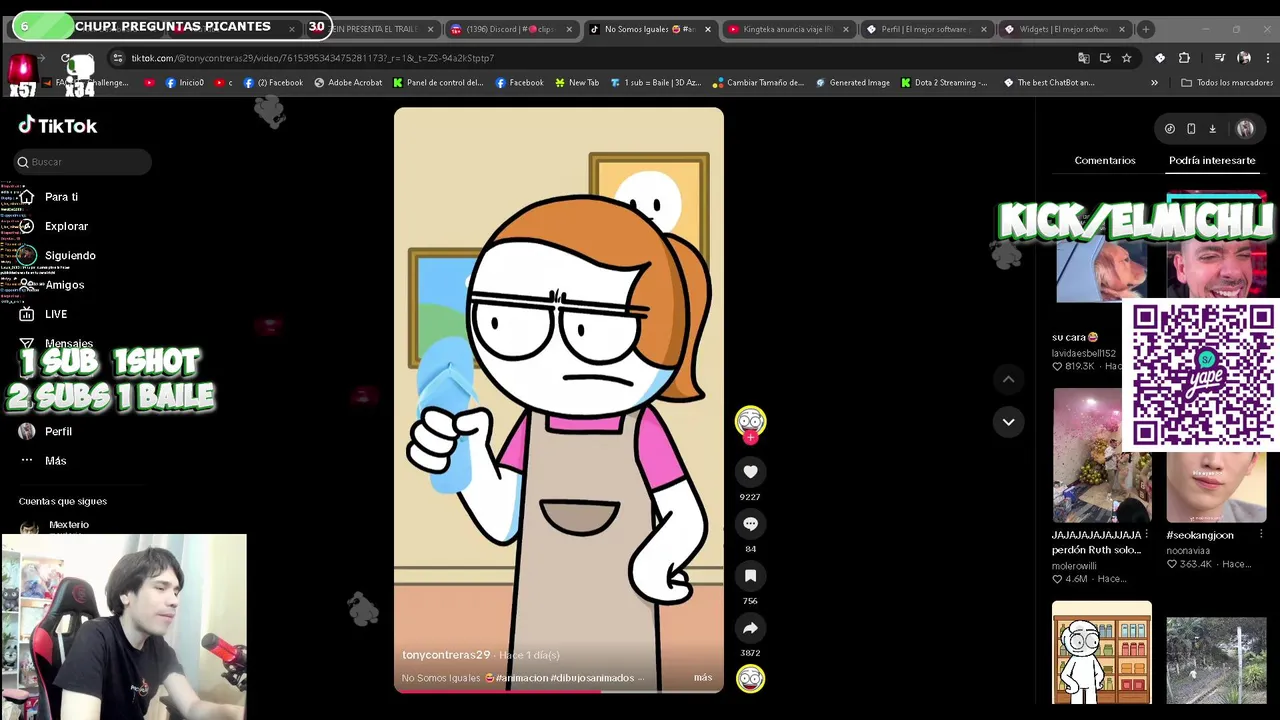Open Amigos section

pyautogui.click(x=64, y=285)
